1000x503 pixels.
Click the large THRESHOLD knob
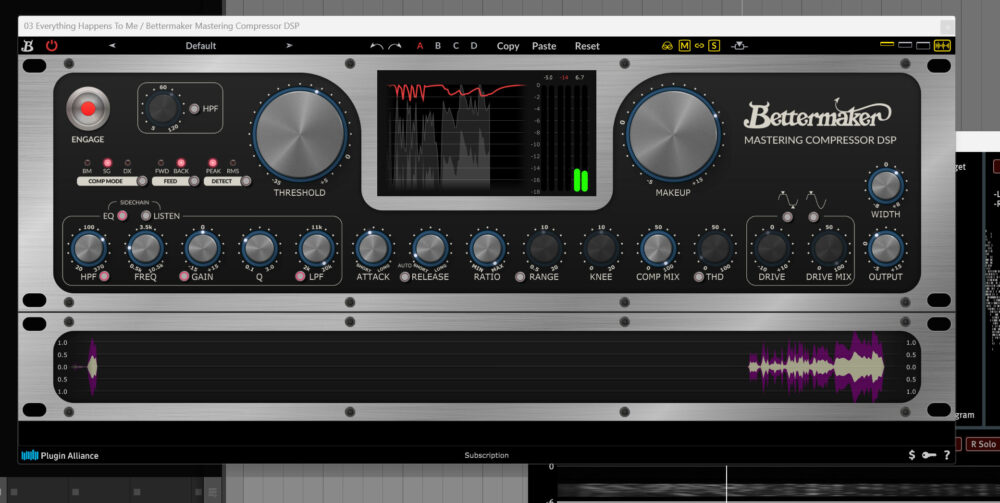(x=300, y=135)
